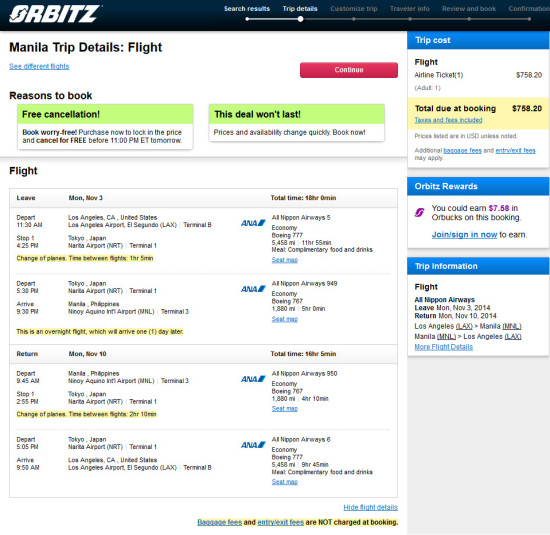Open More Flight Details link
The width and height of the screenshot is (550, 535).
point(443,347)
